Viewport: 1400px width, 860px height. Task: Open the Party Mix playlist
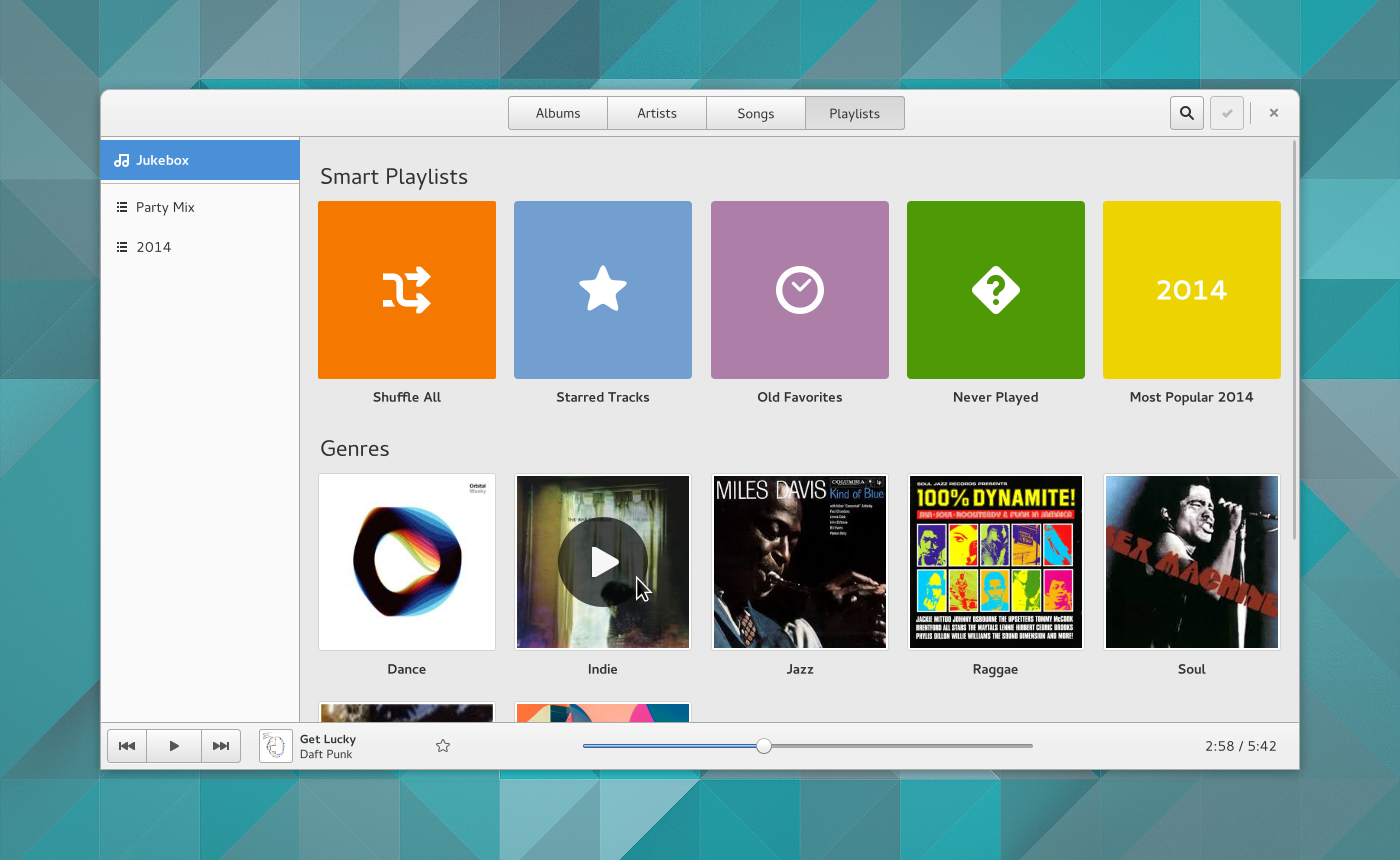(200, 207)
